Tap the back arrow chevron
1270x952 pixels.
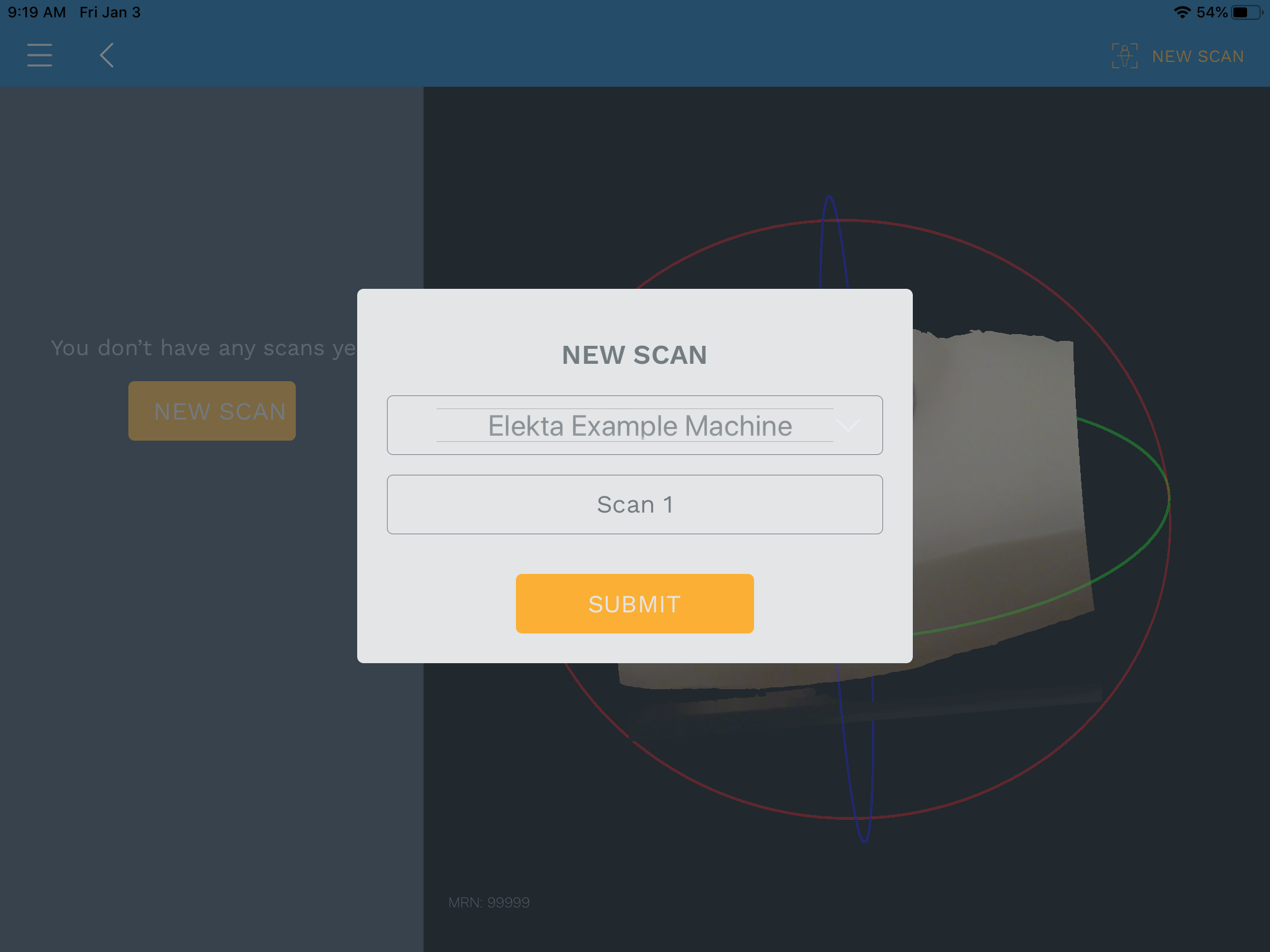(x=107, y=55)
